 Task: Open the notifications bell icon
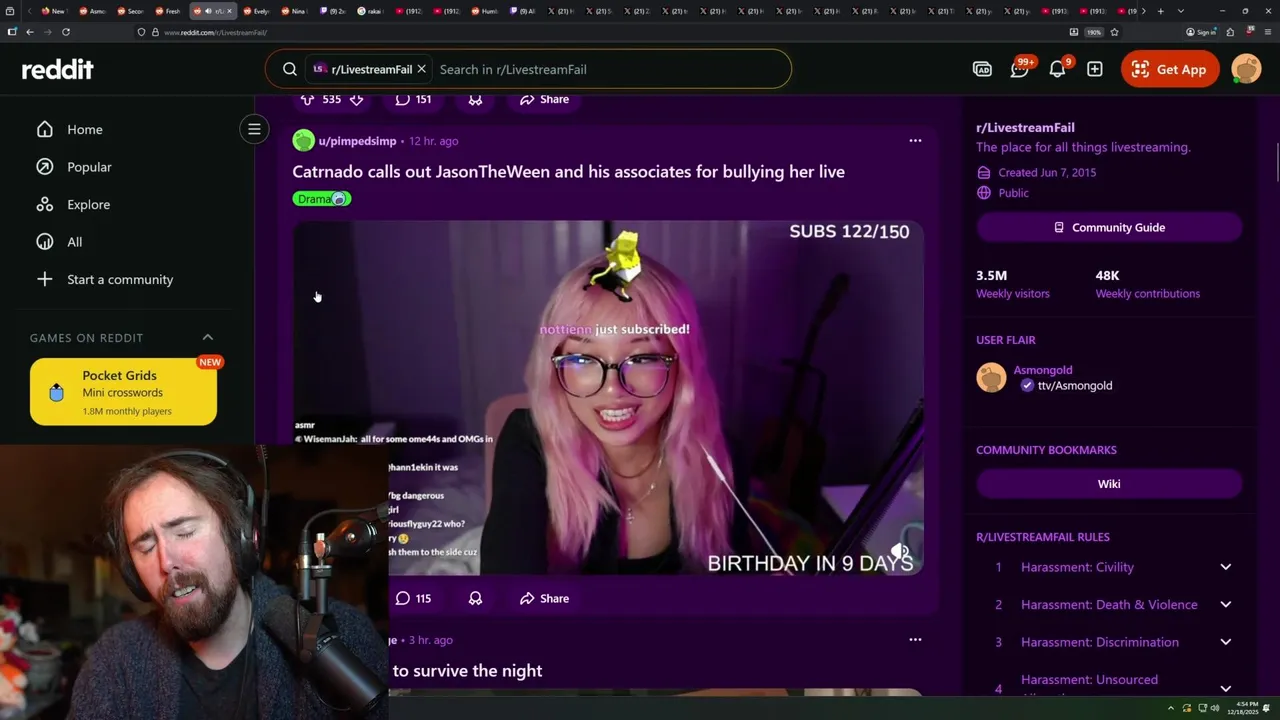click(x=1057, y=69)
